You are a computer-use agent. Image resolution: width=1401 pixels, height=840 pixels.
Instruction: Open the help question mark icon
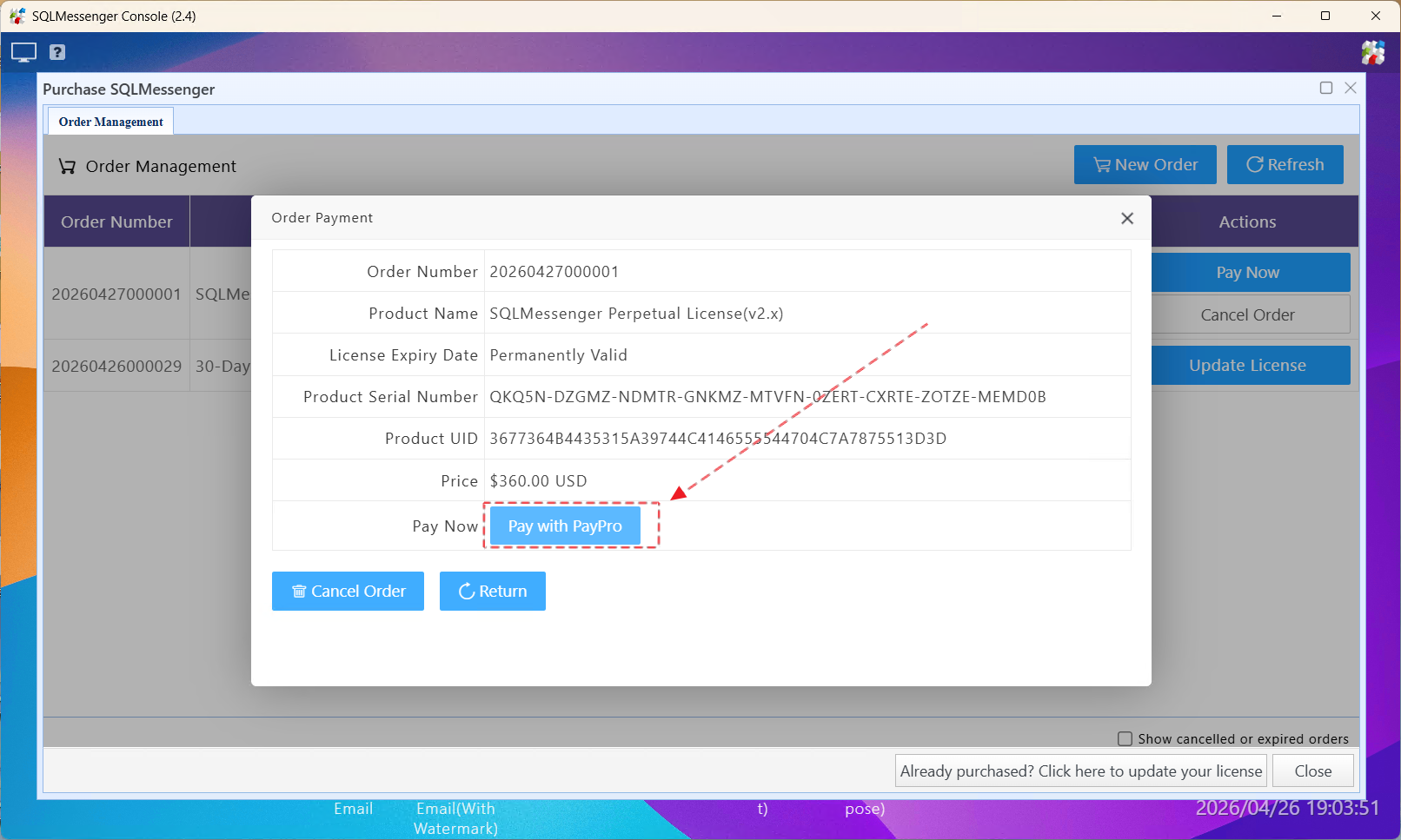(x=57, y=52)
